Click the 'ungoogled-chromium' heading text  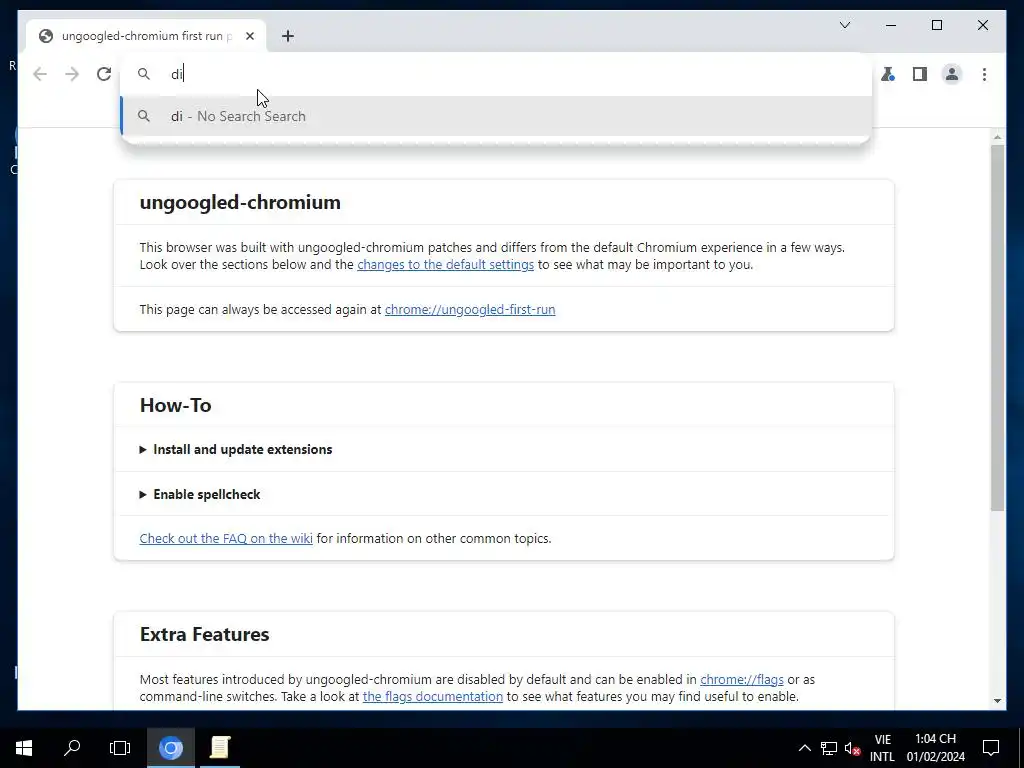click(240, 202)
